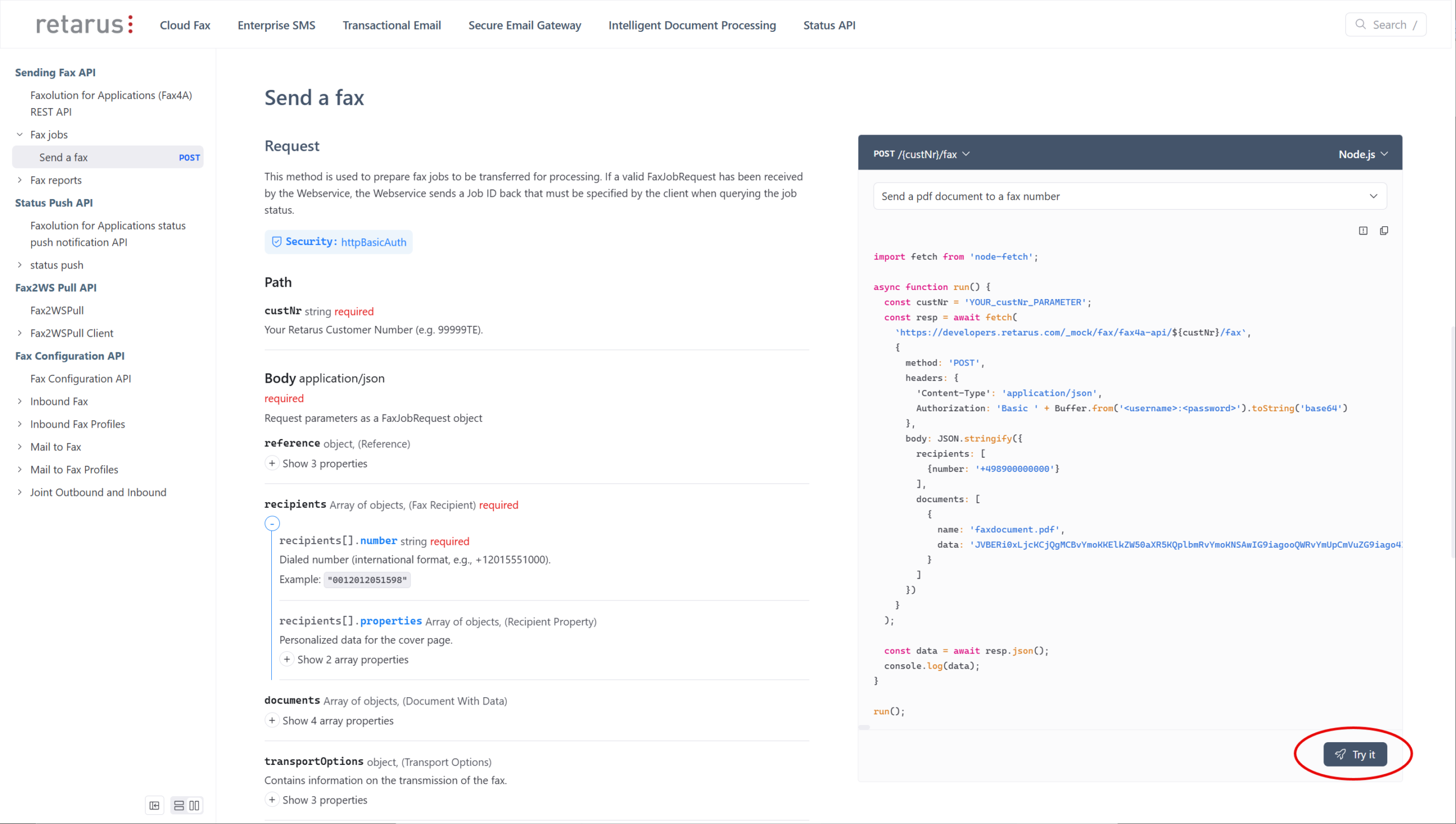Click the bold Fax Configuration API heading

tap(70, 356)
